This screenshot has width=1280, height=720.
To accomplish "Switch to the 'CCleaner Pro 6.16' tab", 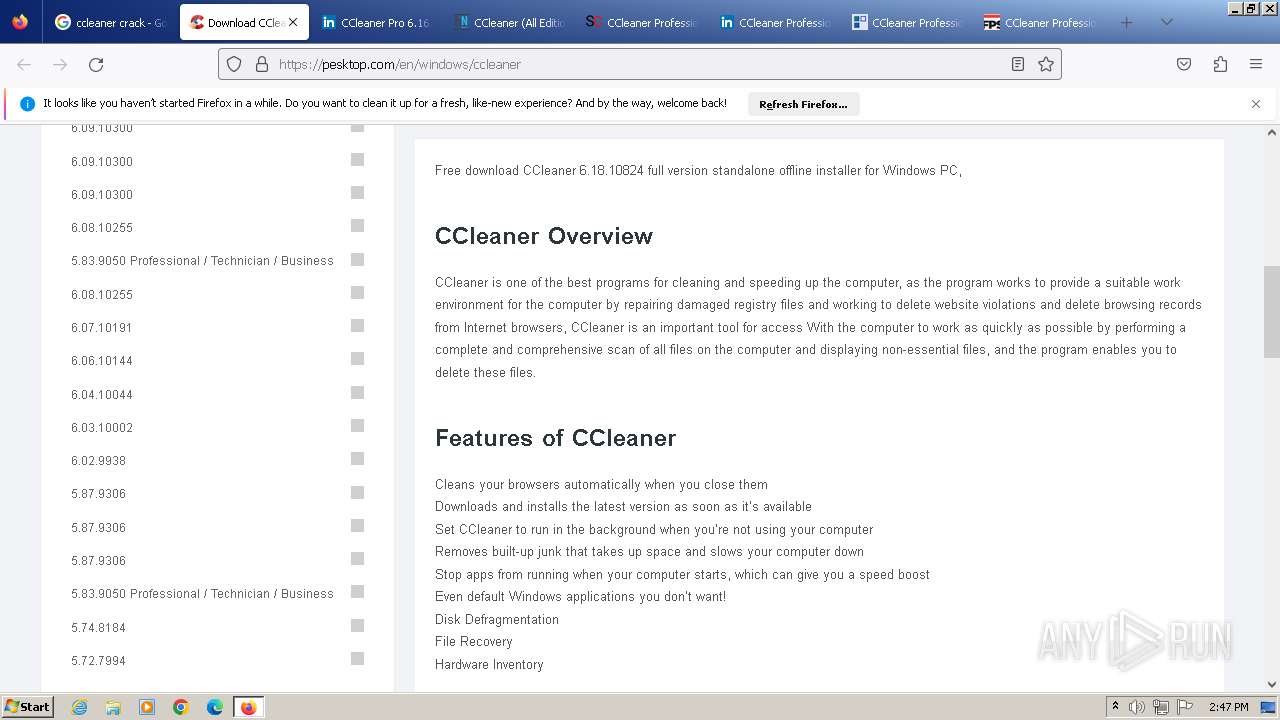I will [378, 22].
